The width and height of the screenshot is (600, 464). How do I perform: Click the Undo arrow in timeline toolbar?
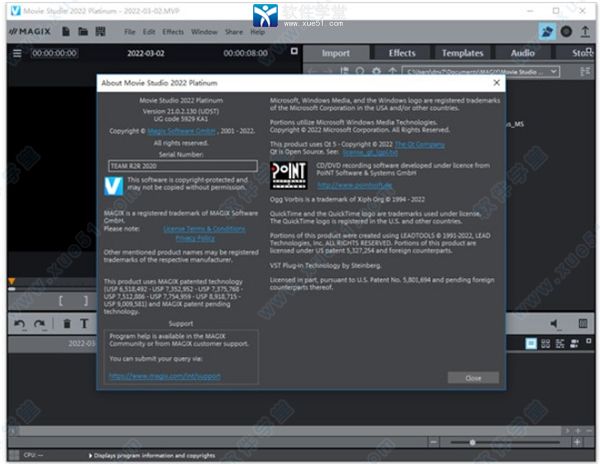coord(20,324)
